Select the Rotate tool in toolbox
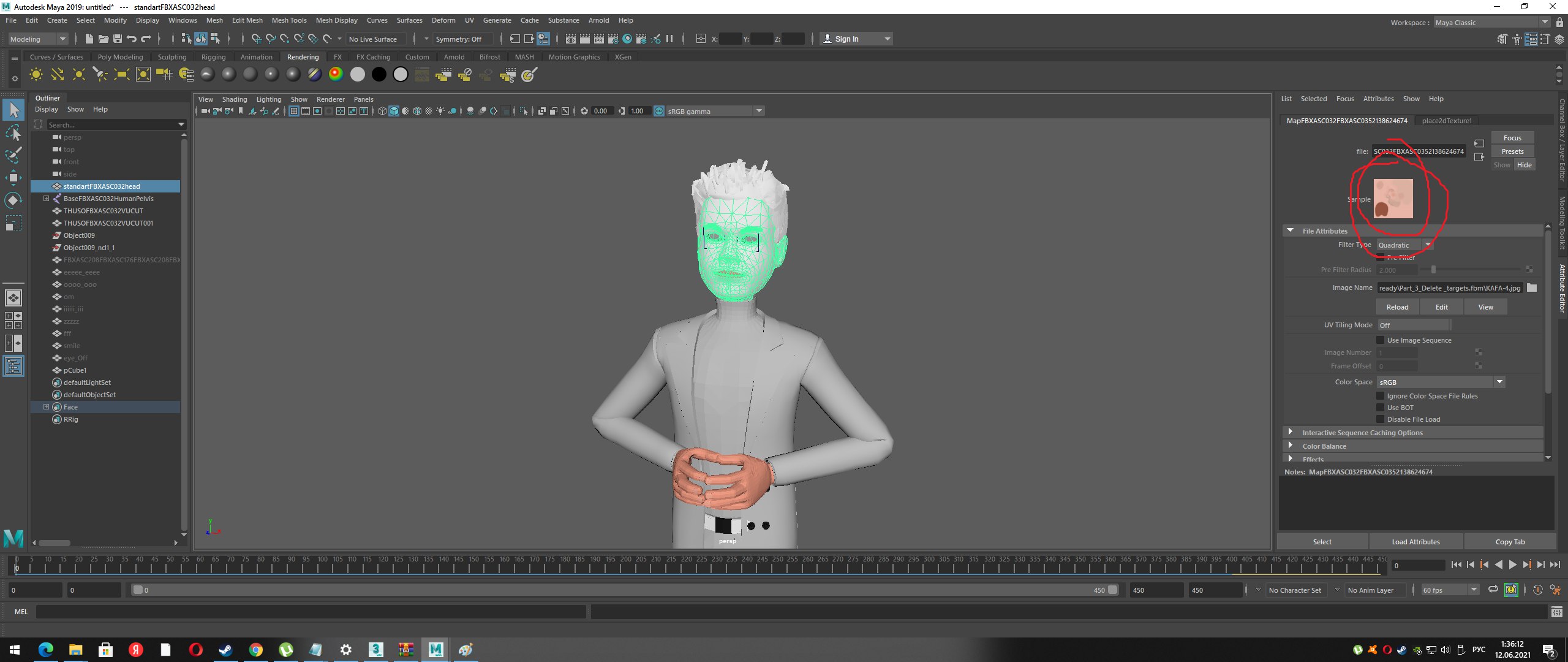The height and width of the screenshot is (662, 1568). (x=13, y=200)
